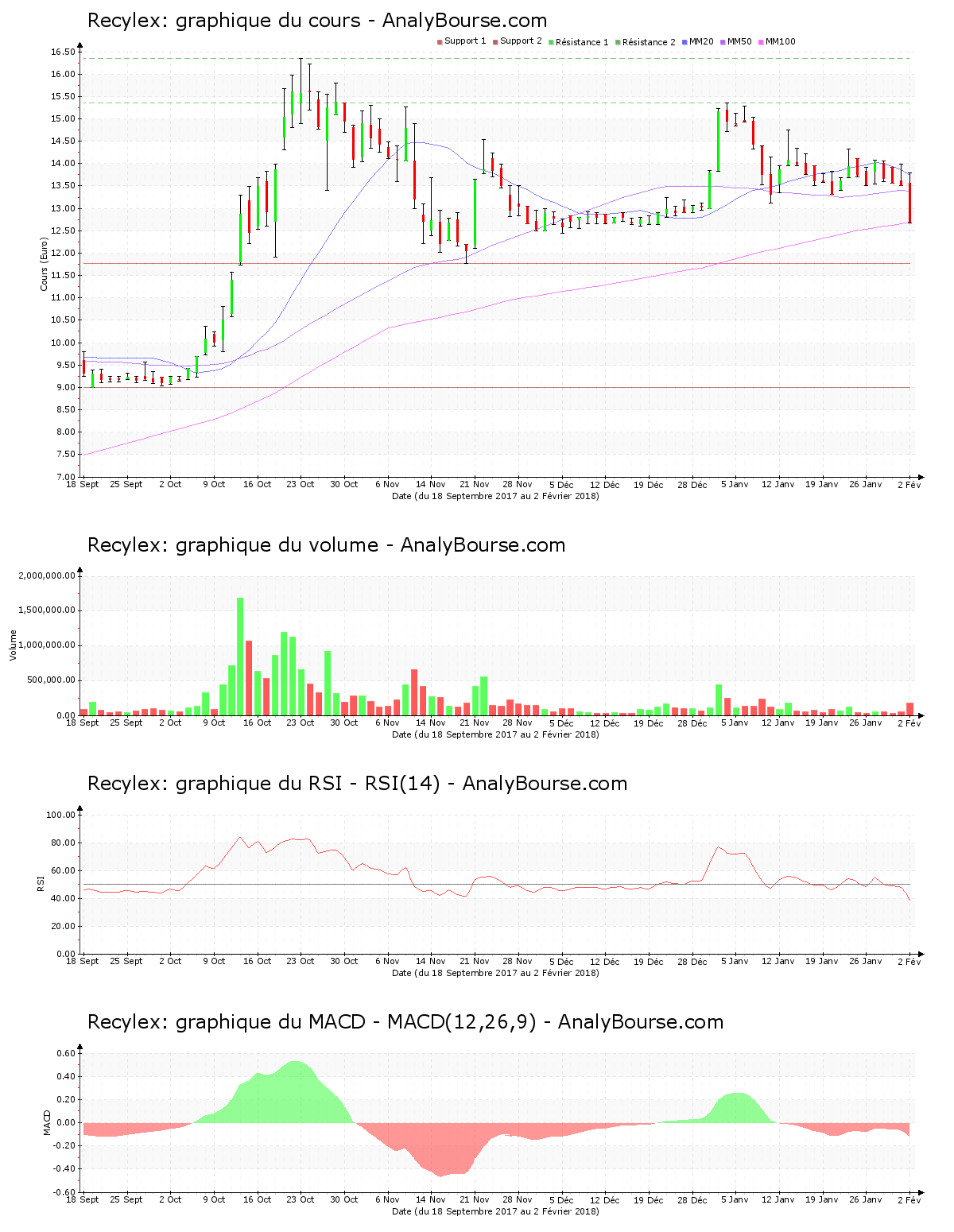Click the rotated "Volume" axis title

(13, 645)
